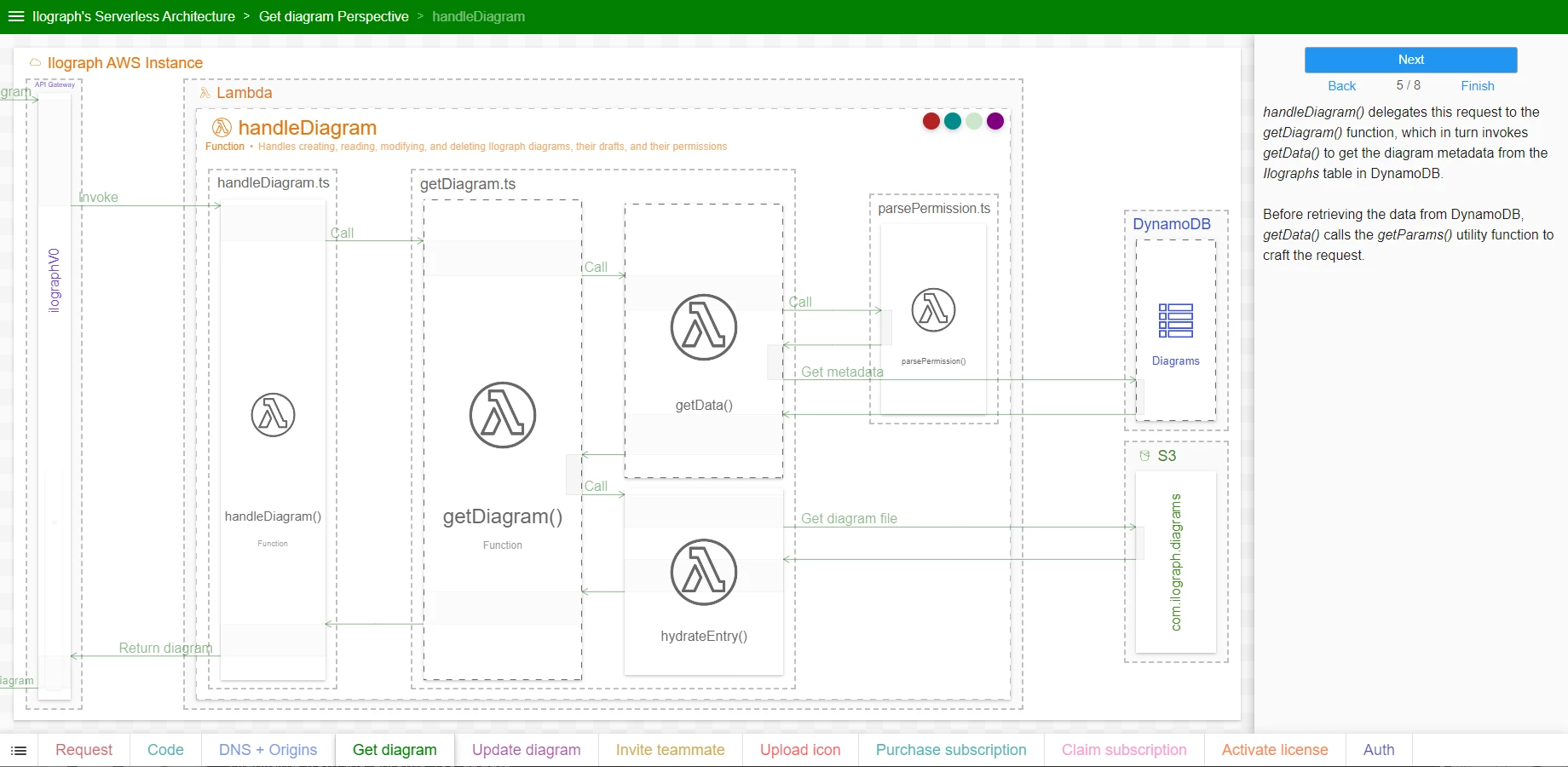Open the Get diagram Perspective breadcrumb
This screenshot has height=767, width=1568.
[x=334, y=16]
